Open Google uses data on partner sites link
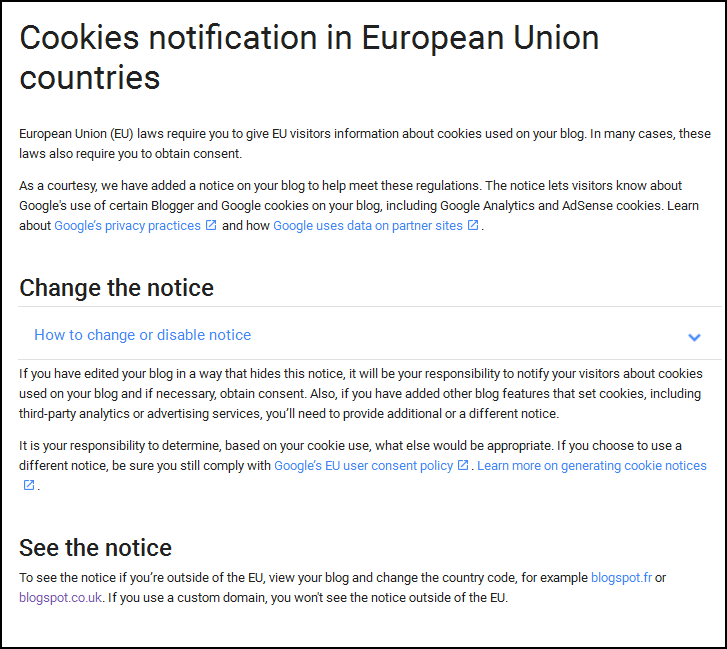 [368, 226]
